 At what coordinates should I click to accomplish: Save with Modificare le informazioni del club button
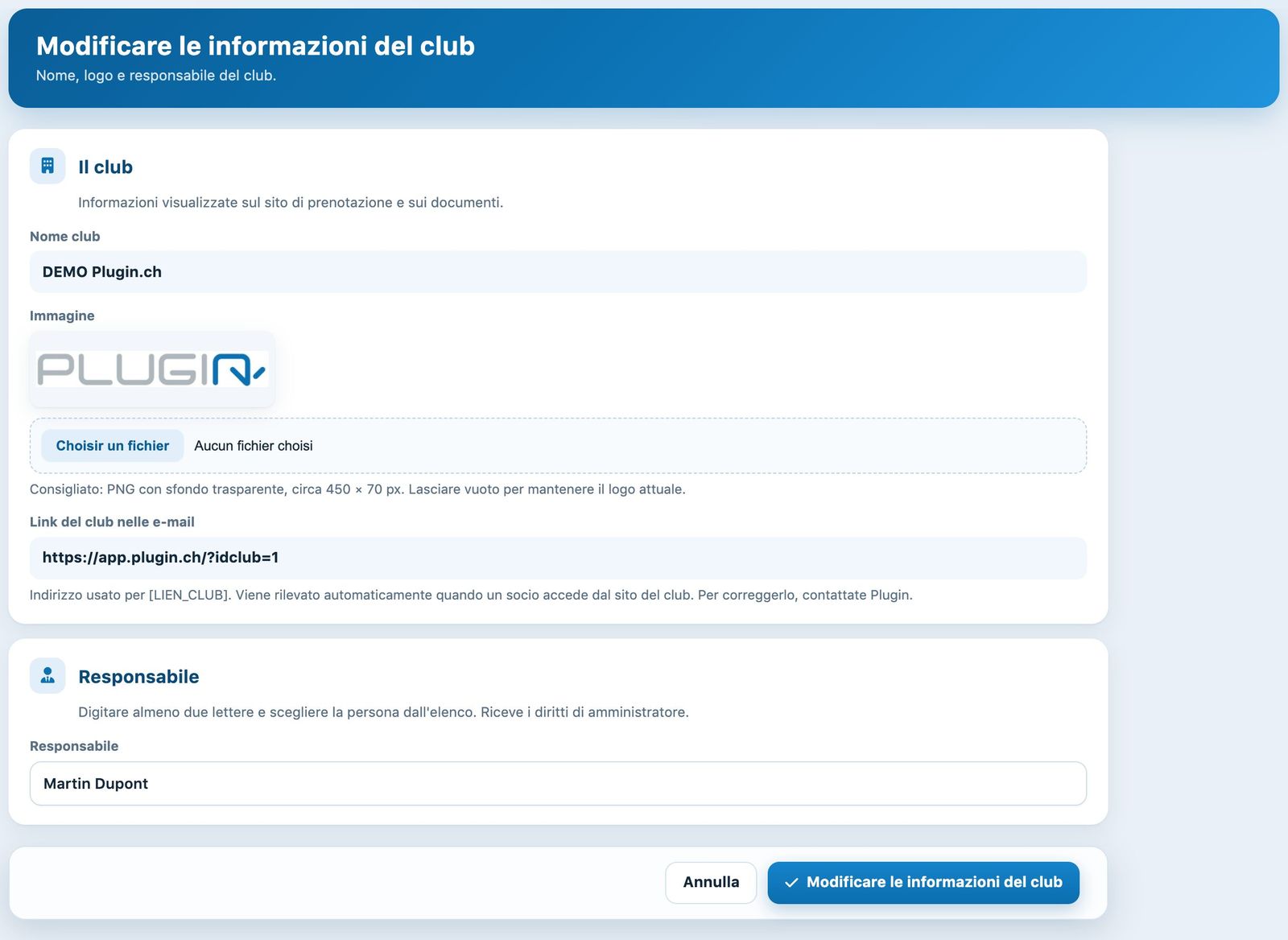point(923,882)
